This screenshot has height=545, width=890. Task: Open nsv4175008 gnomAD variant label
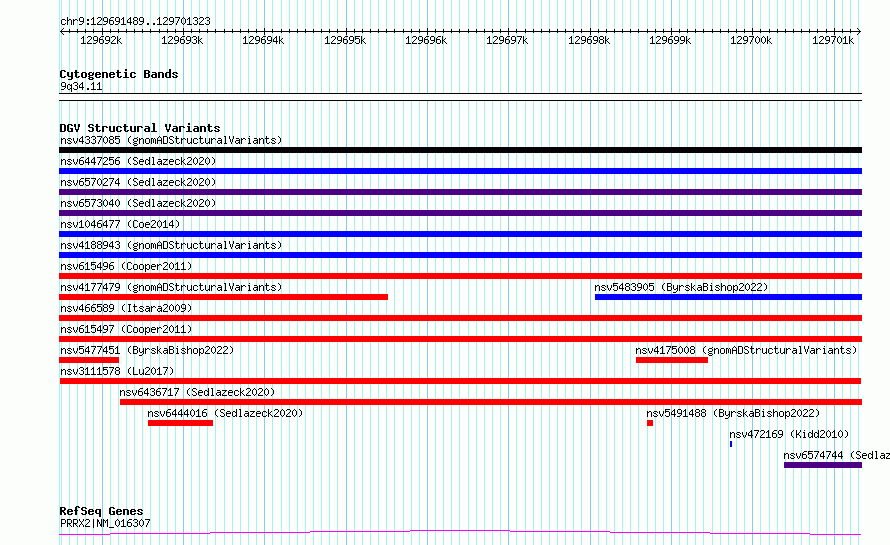tap(746, 350)
